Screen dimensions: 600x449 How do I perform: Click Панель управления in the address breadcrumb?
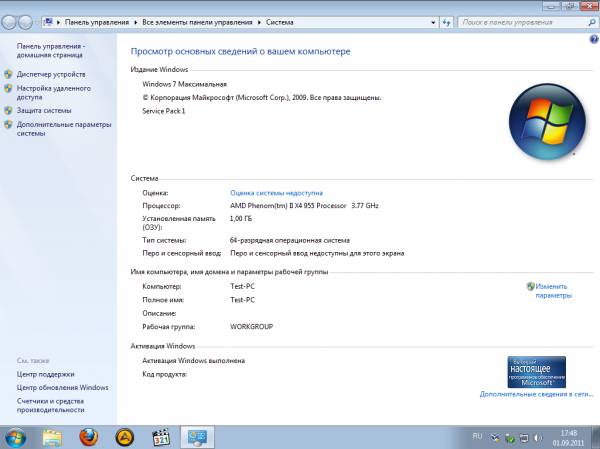pos(97,22)
